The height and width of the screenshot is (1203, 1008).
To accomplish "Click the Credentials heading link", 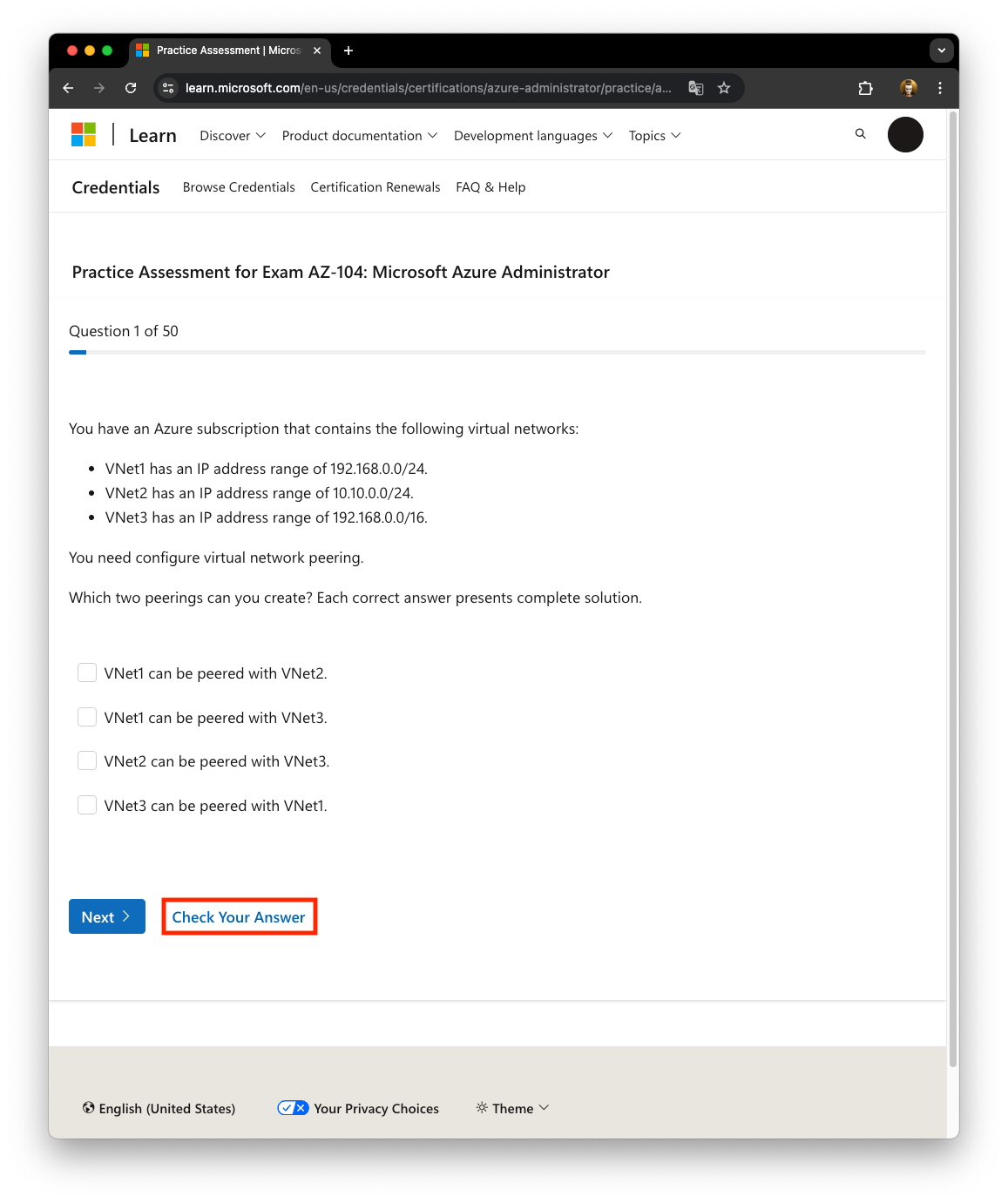I will tap(116, 187).
